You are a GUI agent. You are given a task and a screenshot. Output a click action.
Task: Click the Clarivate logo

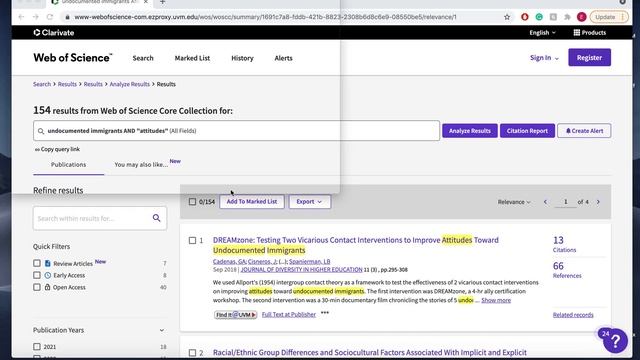tap(54, 33)
